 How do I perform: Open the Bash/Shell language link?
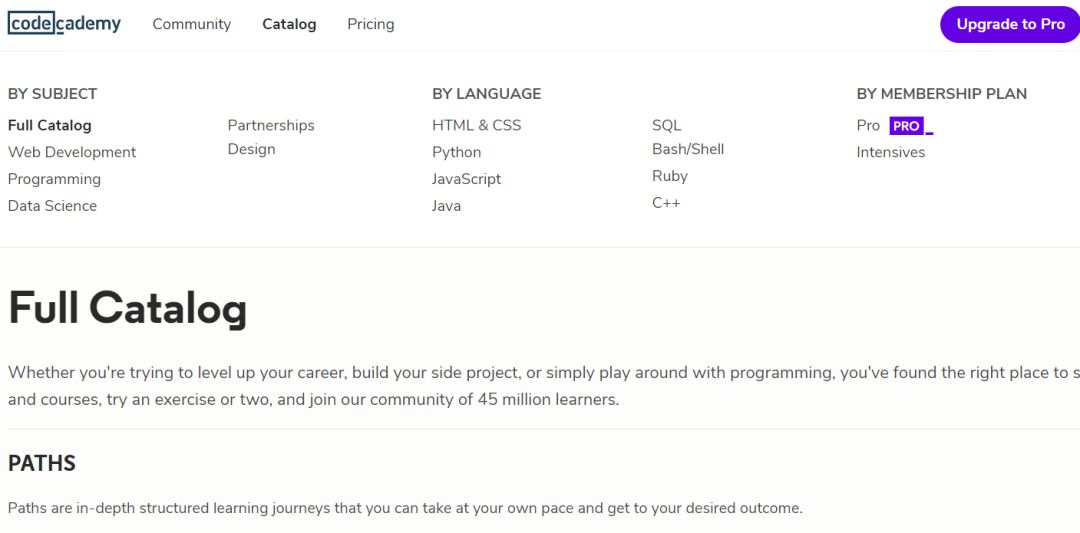pos(688,149)
